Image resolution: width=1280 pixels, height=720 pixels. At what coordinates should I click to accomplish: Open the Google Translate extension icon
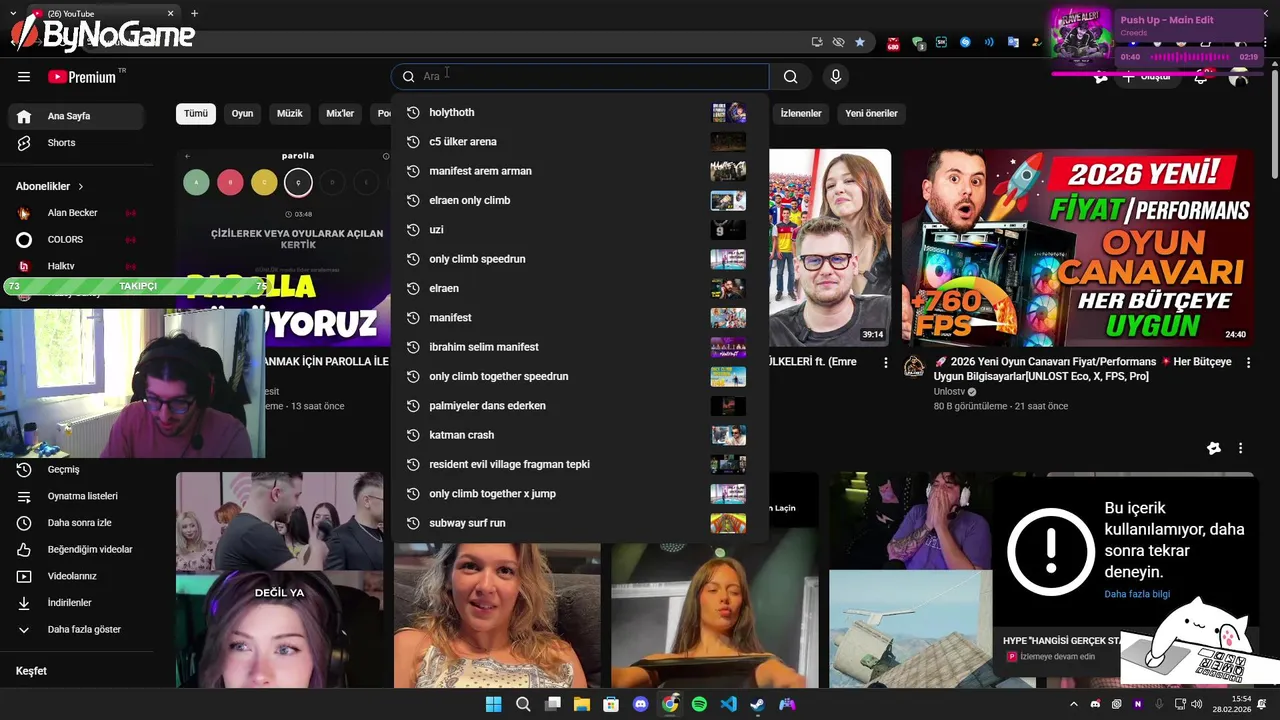tap(1013, 42)
